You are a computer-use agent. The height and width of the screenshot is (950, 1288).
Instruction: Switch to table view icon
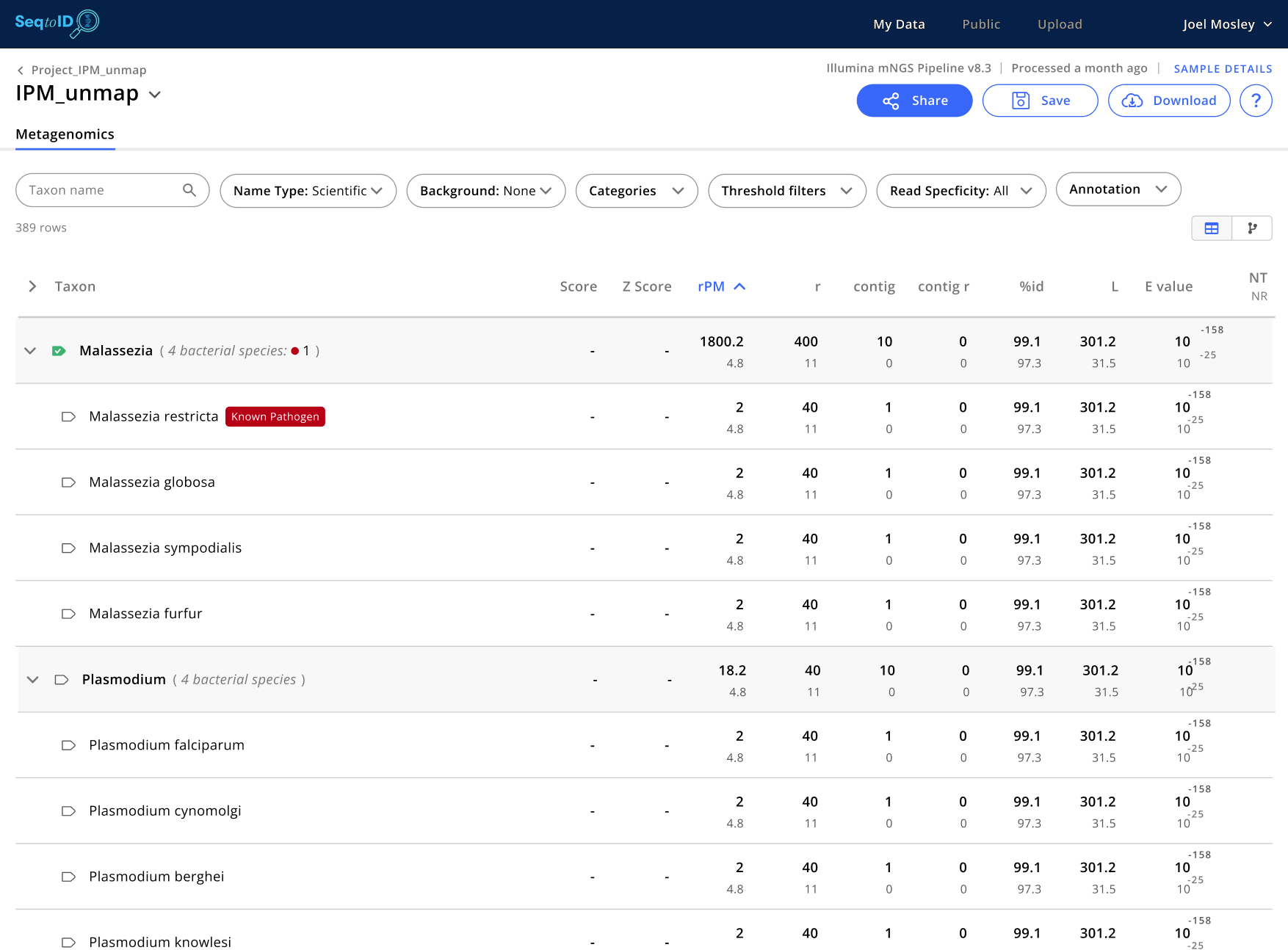coord(1212,228)
